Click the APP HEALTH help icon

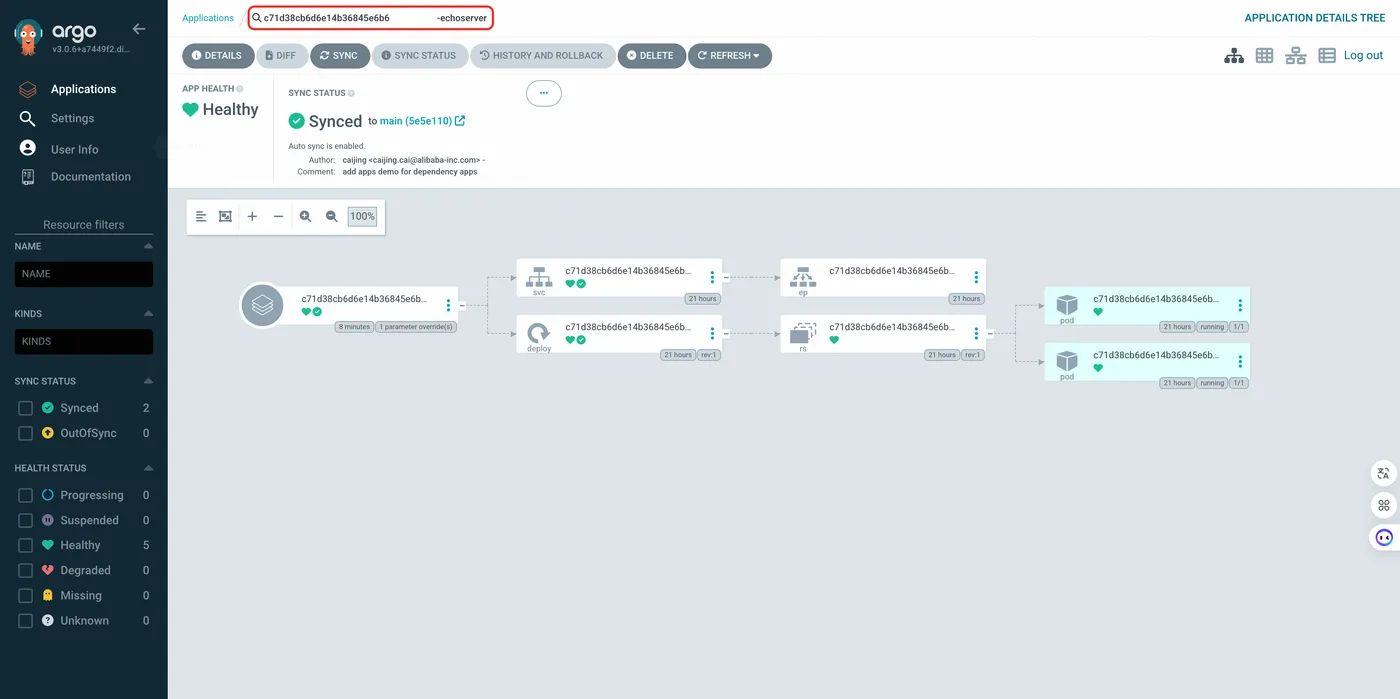coord(240,89)
